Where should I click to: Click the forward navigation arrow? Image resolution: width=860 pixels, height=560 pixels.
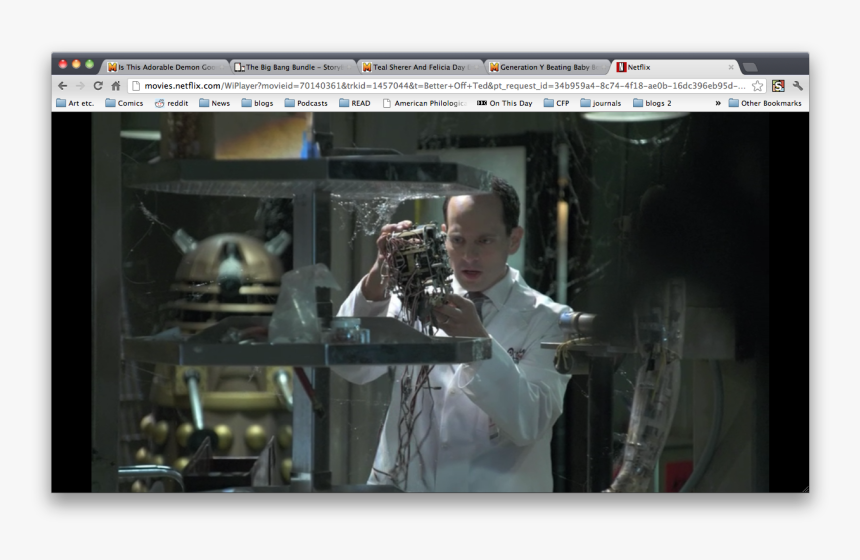pos(80,86)
